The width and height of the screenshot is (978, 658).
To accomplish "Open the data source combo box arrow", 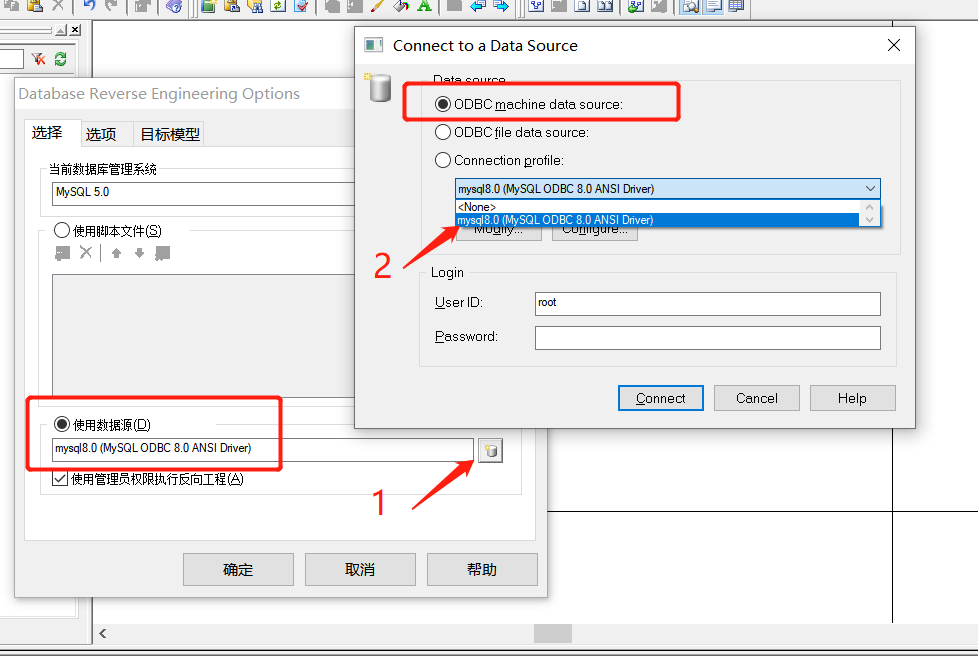I will coord(870,188).
